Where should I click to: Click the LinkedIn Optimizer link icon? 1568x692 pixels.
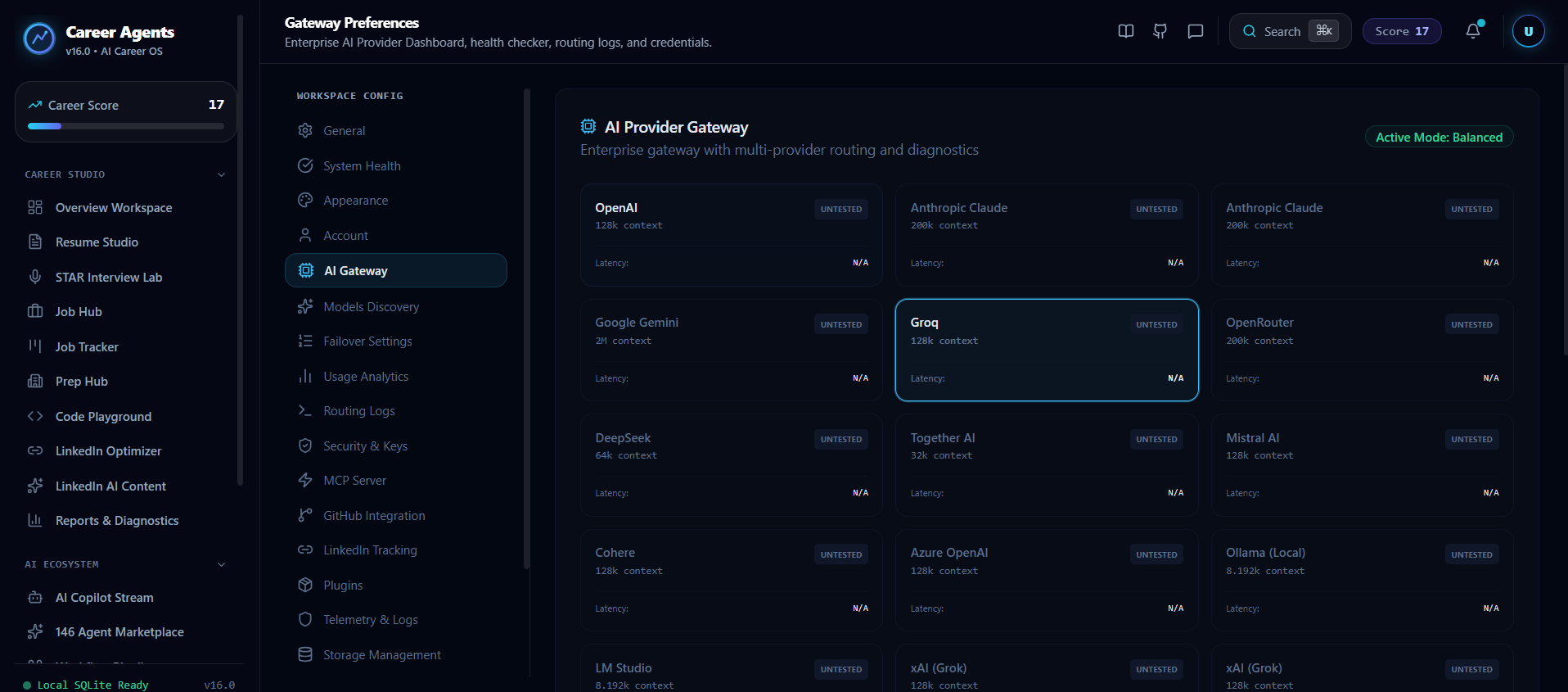35,450
